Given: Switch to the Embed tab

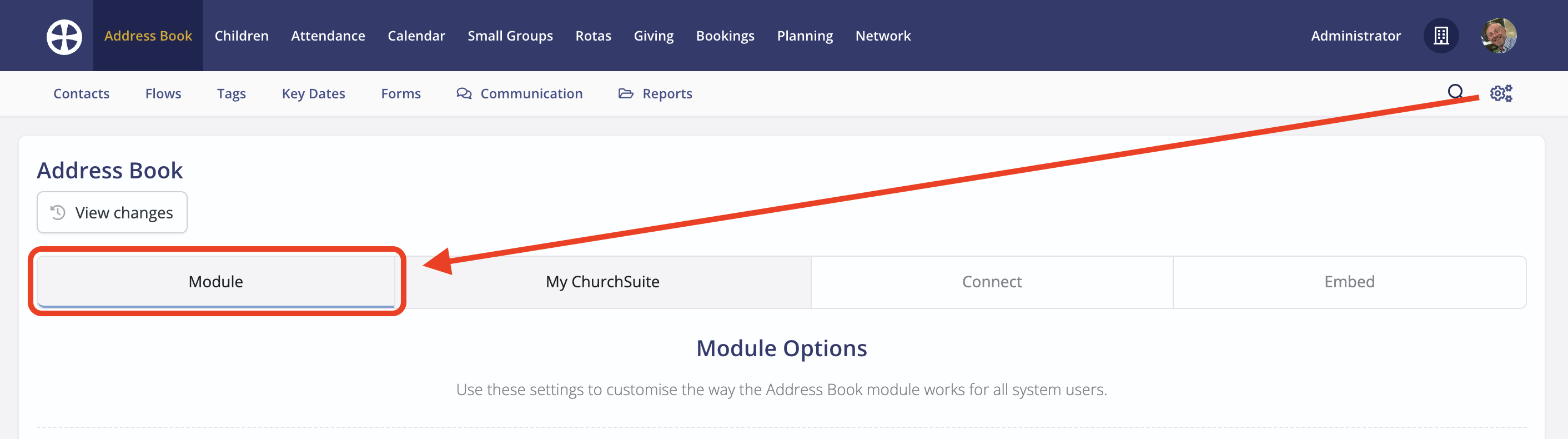Looking at the screenshot, I should (1349, 282).
